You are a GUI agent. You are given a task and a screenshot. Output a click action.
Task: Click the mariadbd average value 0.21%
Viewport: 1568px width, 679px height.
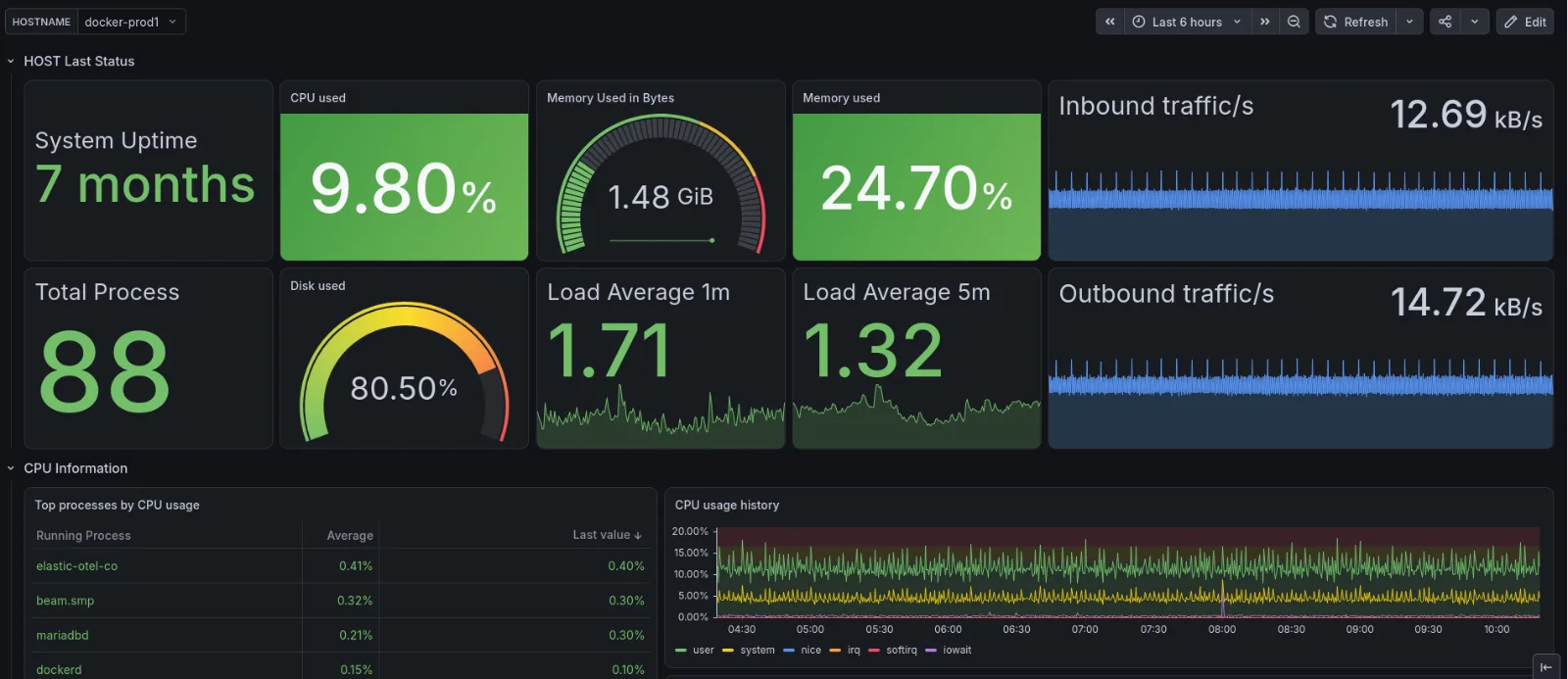356,635
